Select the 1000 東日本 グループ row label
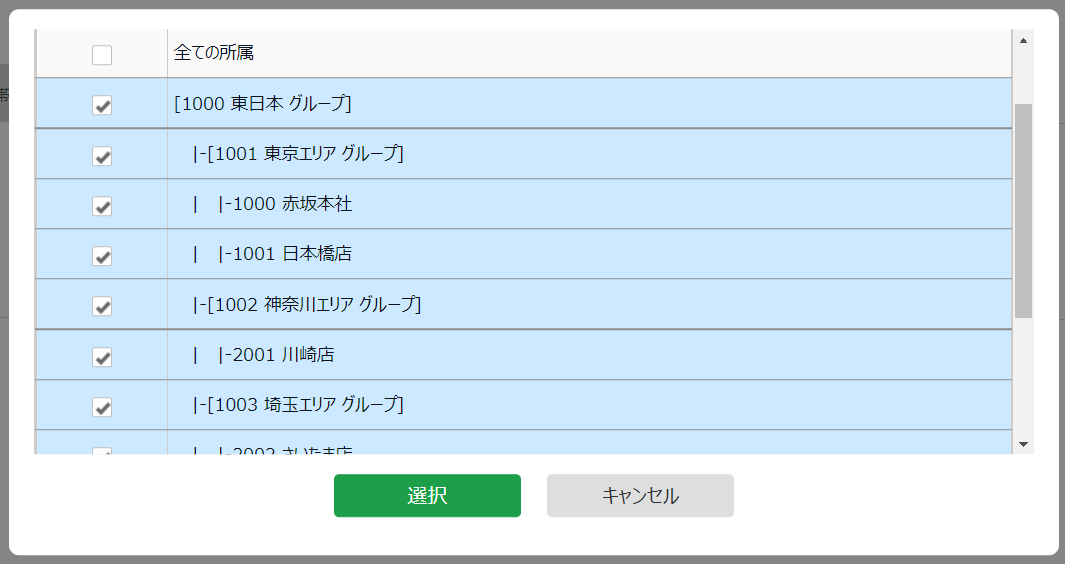 (x=262, y=104)
